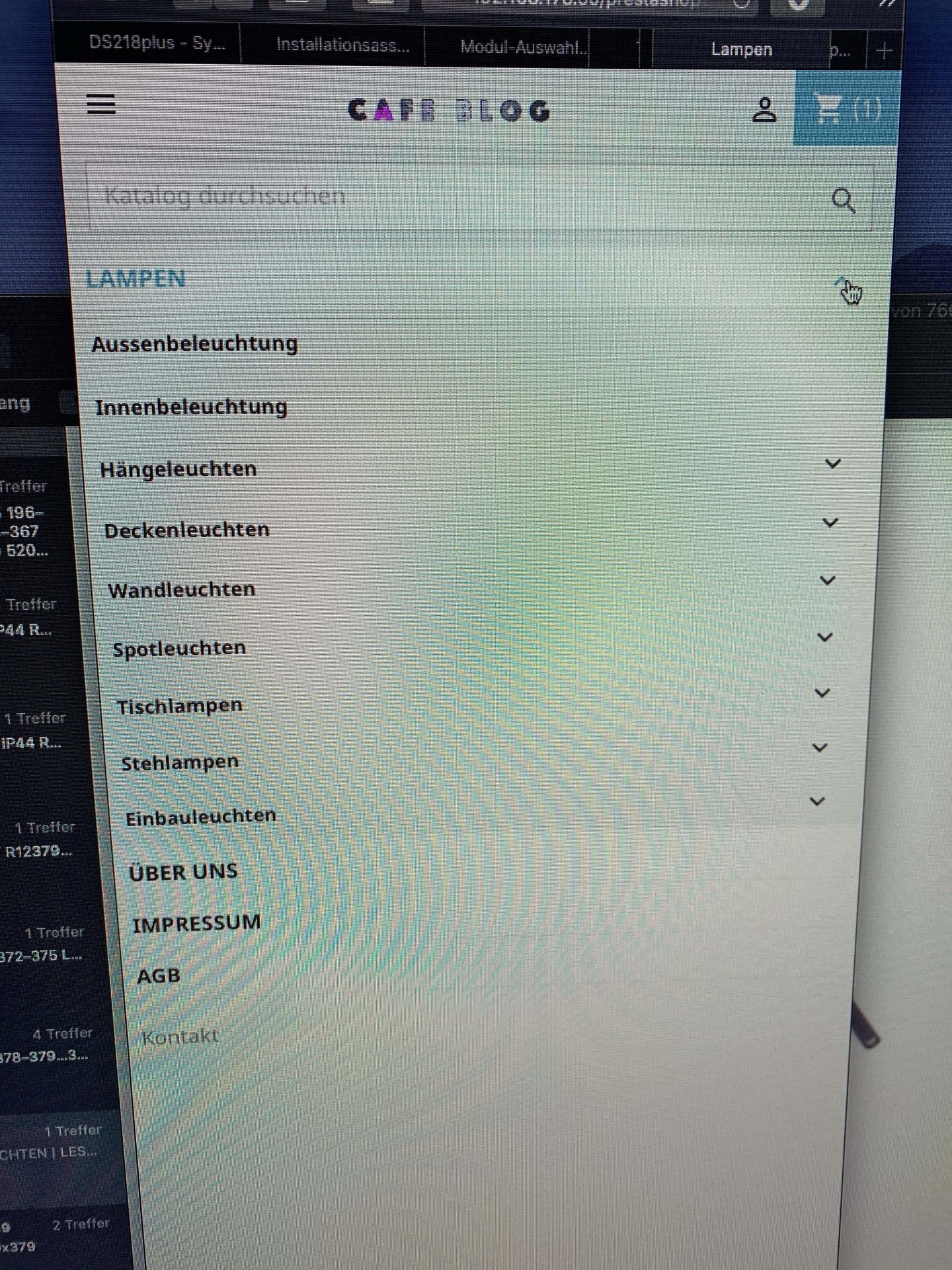The height and width of the screenshot is (1270, 952).
Task: Expand the Spotleuchten submenu
Action: point(825,638)
